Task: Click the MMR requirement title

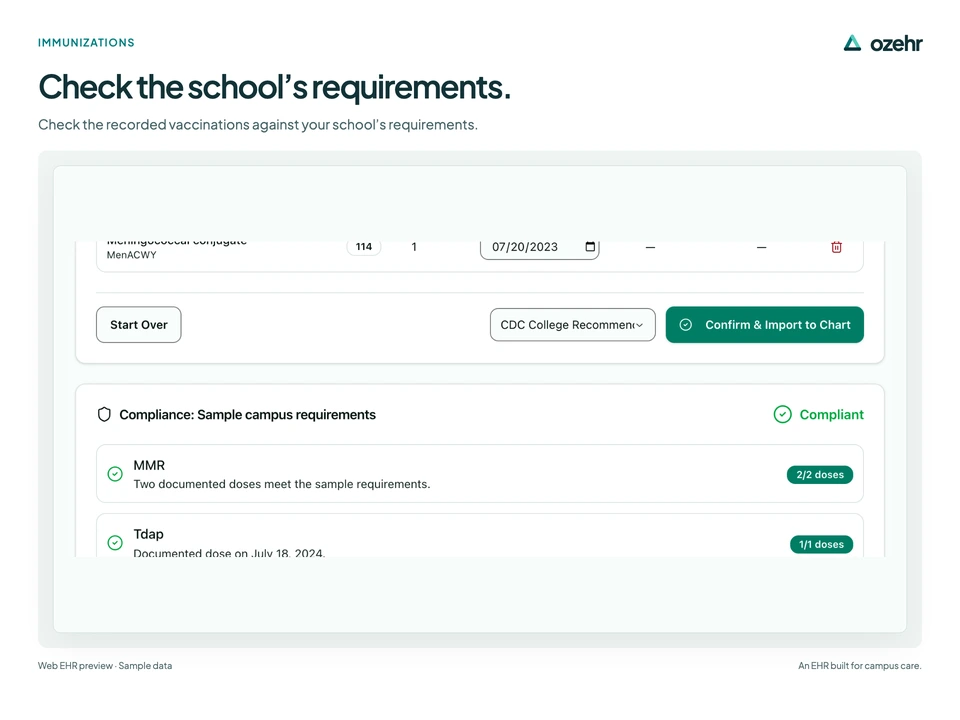Action: point(149,465)
